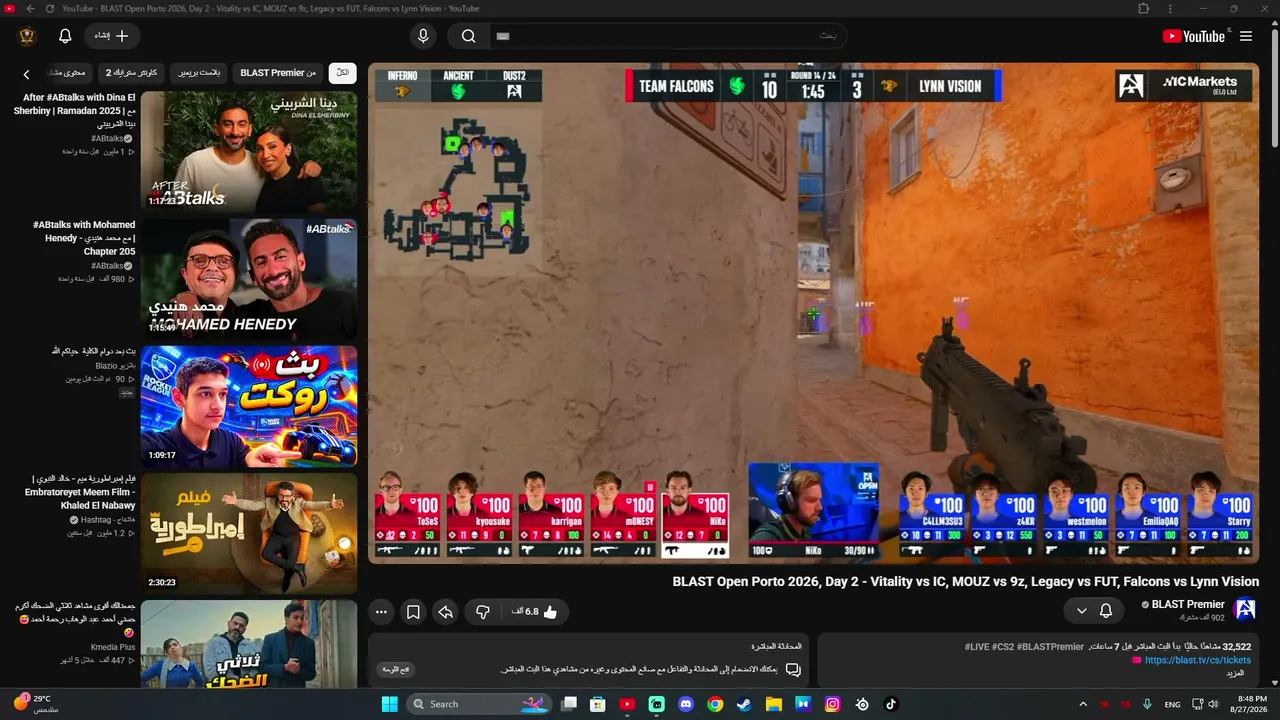Viewport: 1280px width, 720px height.
Task: Open the Hashtag channel link
Action: (110, 520)
